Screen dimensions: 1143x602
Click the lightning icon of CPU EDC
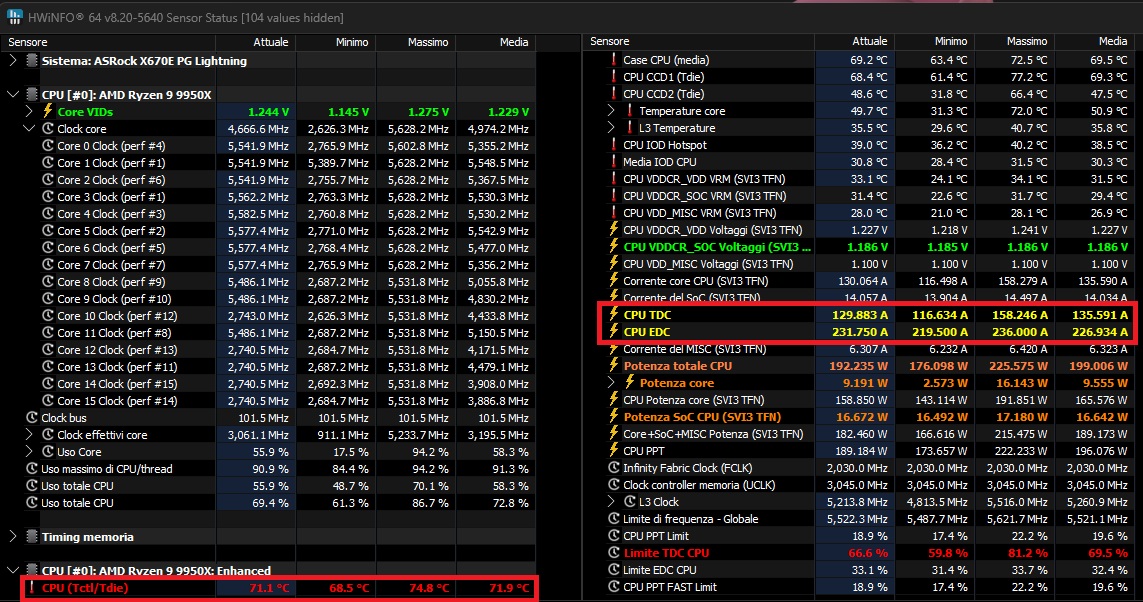tap(614, 332)
